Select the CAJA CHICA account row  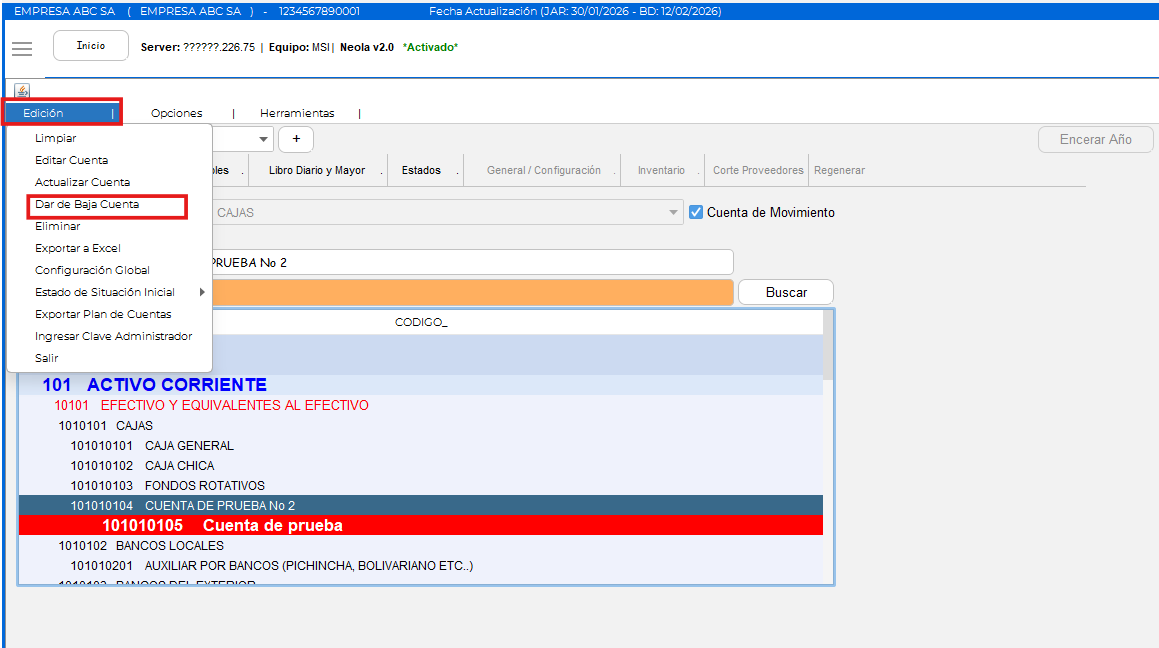179,465
